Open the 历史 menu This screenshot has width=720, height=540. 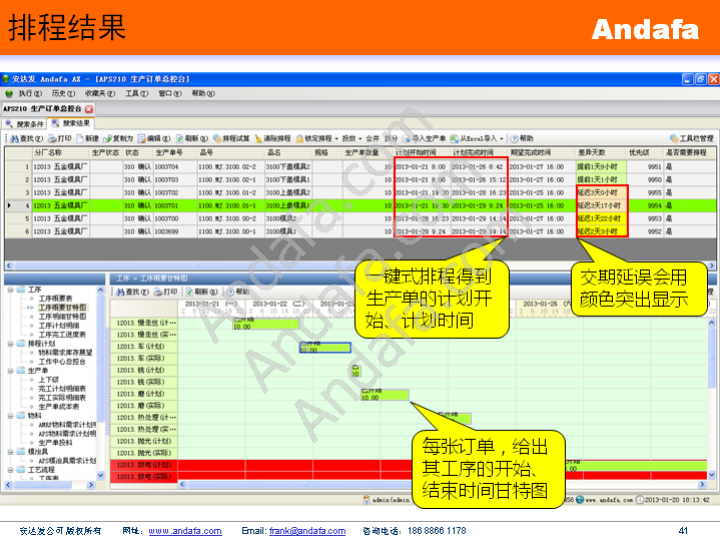(63, 94)
